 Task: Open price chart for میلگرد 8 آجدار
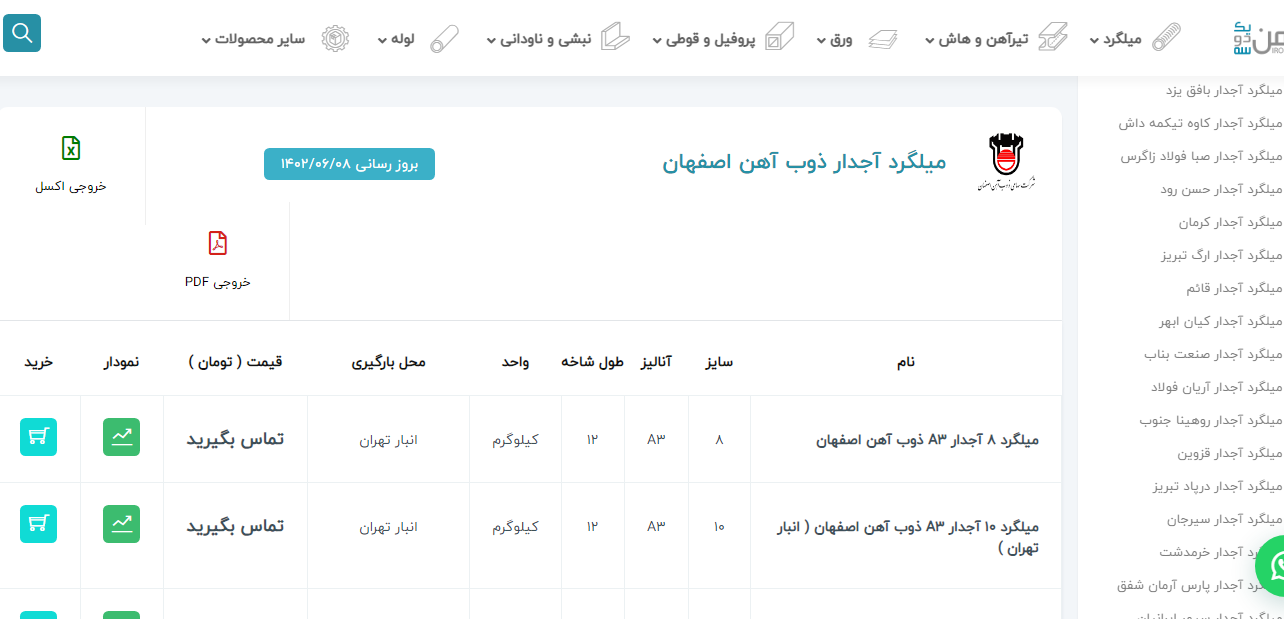[121, 437]
